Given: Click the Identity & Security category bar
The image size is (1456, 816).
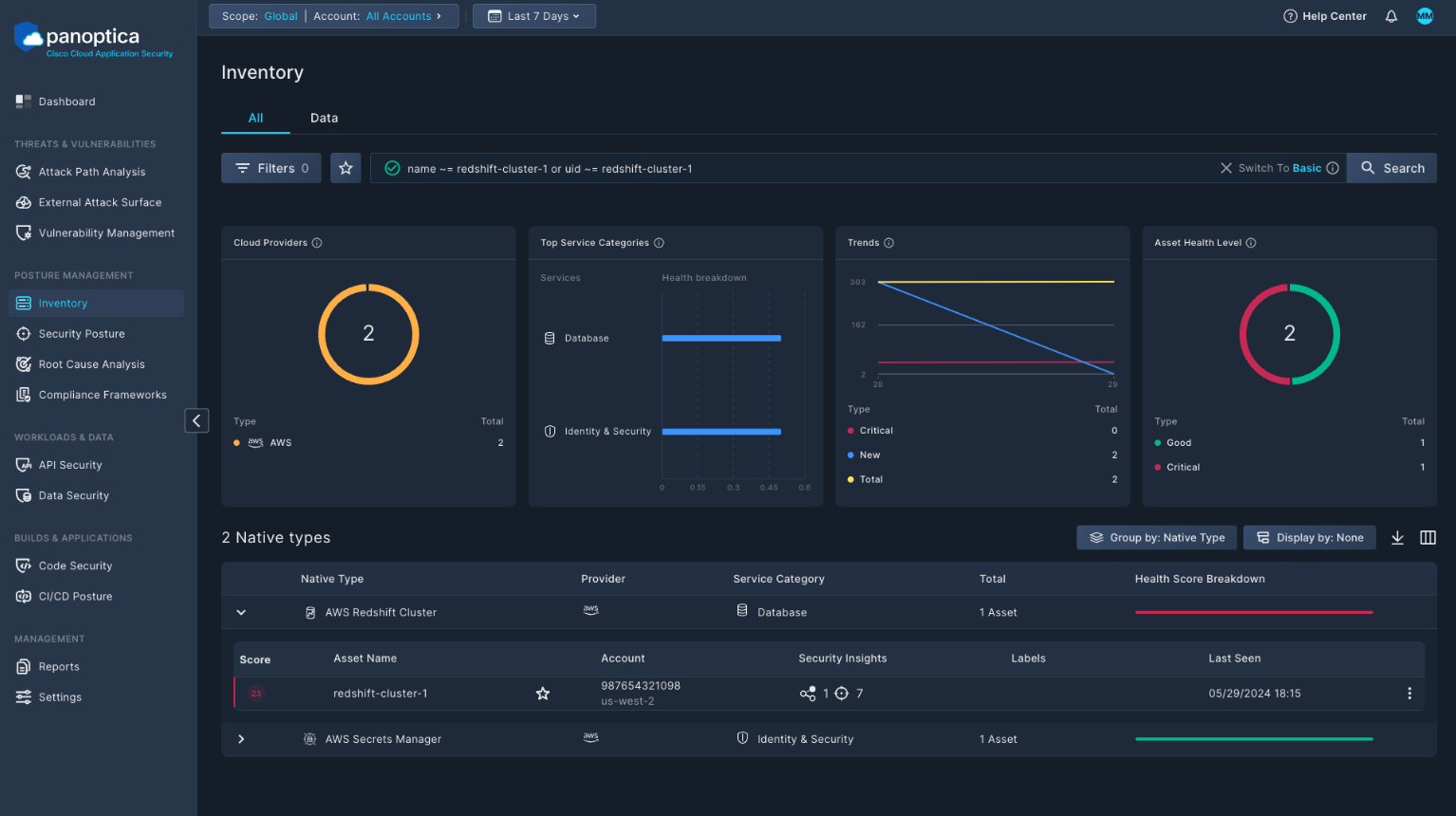Looking at the screenshot, I should coord(721,432).
